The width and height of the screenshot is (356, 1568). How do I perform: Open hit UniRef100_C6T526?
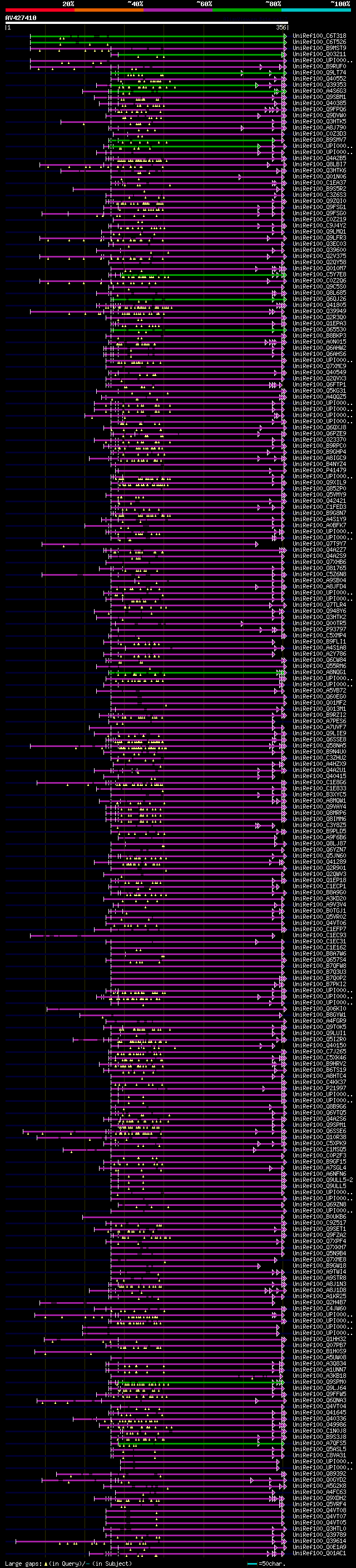[x=319, y=42]
